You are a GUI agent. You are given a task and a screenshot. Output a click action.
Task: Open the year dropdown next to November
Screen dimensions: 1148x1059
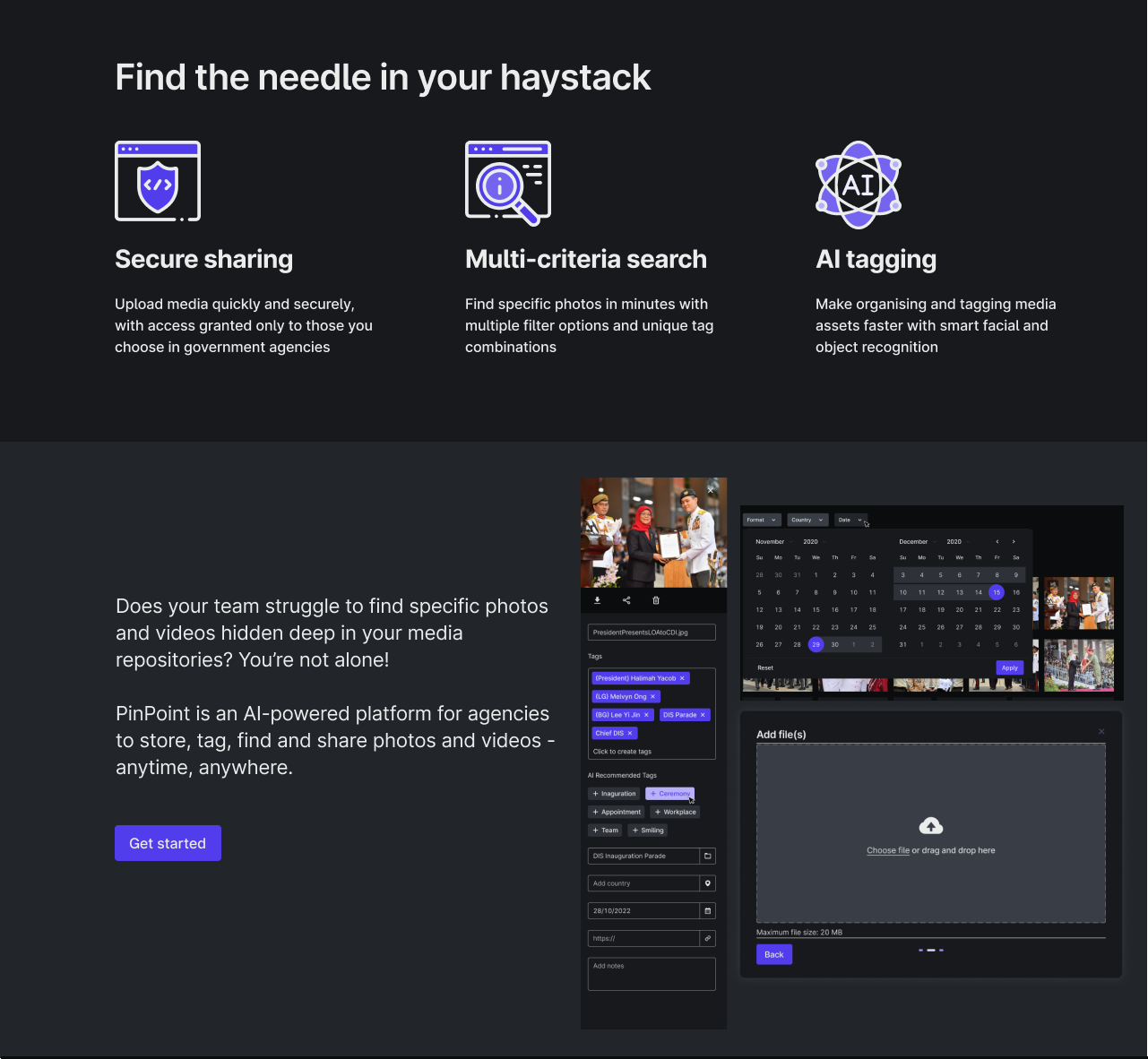[814, 541]
